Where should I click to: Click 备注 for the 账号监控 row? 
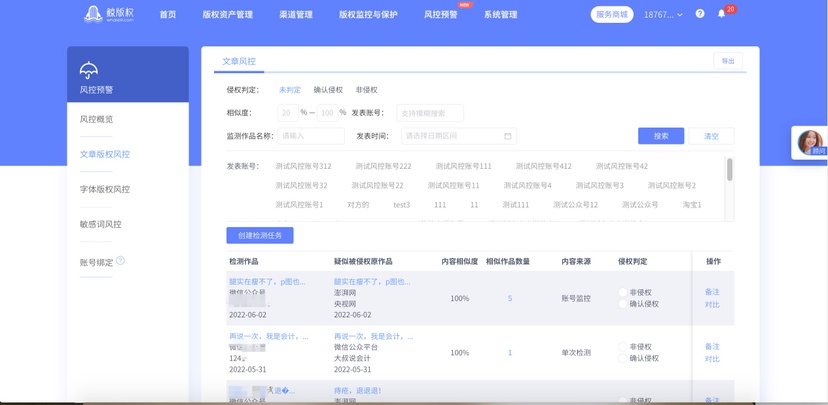(x=712, y=292)
